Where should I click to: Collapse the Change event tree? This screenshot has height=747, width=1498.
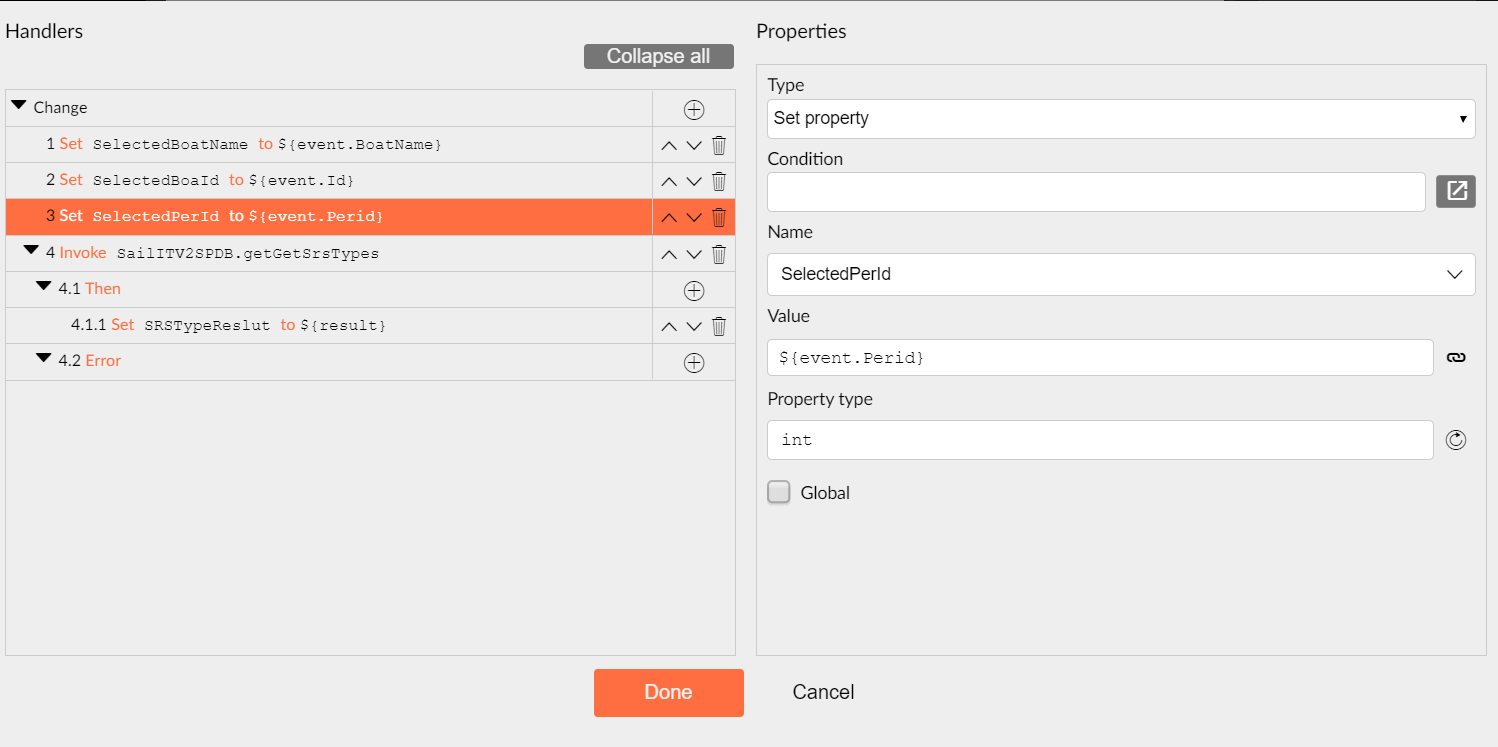18,105
